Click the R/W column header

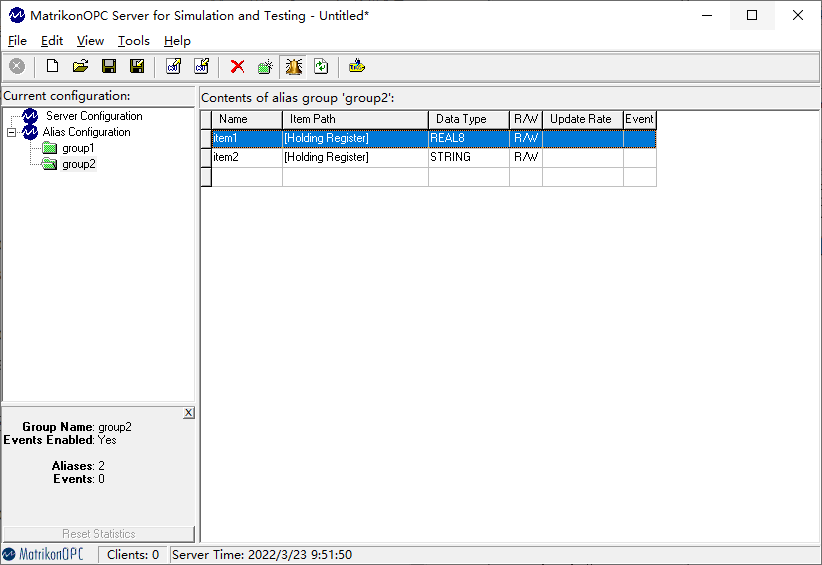(526, 119)
